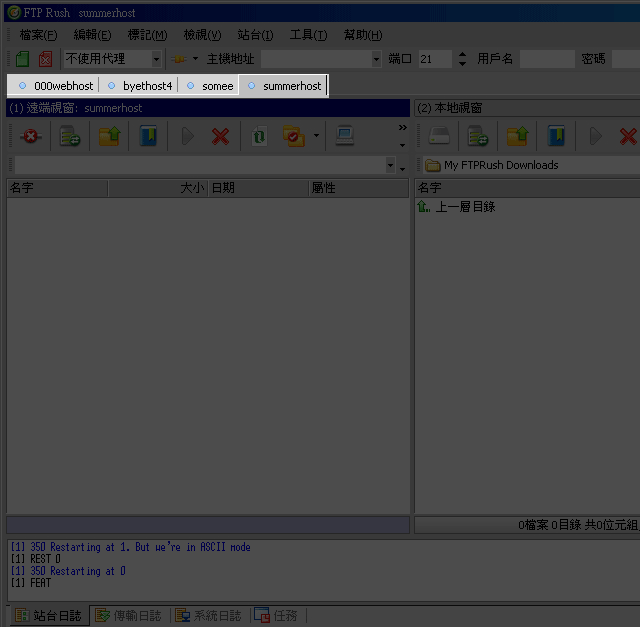The width and height of the screenshot is (640, 627).
Task: Click log line "[1] REST 0"
Action: coord(35,559)
